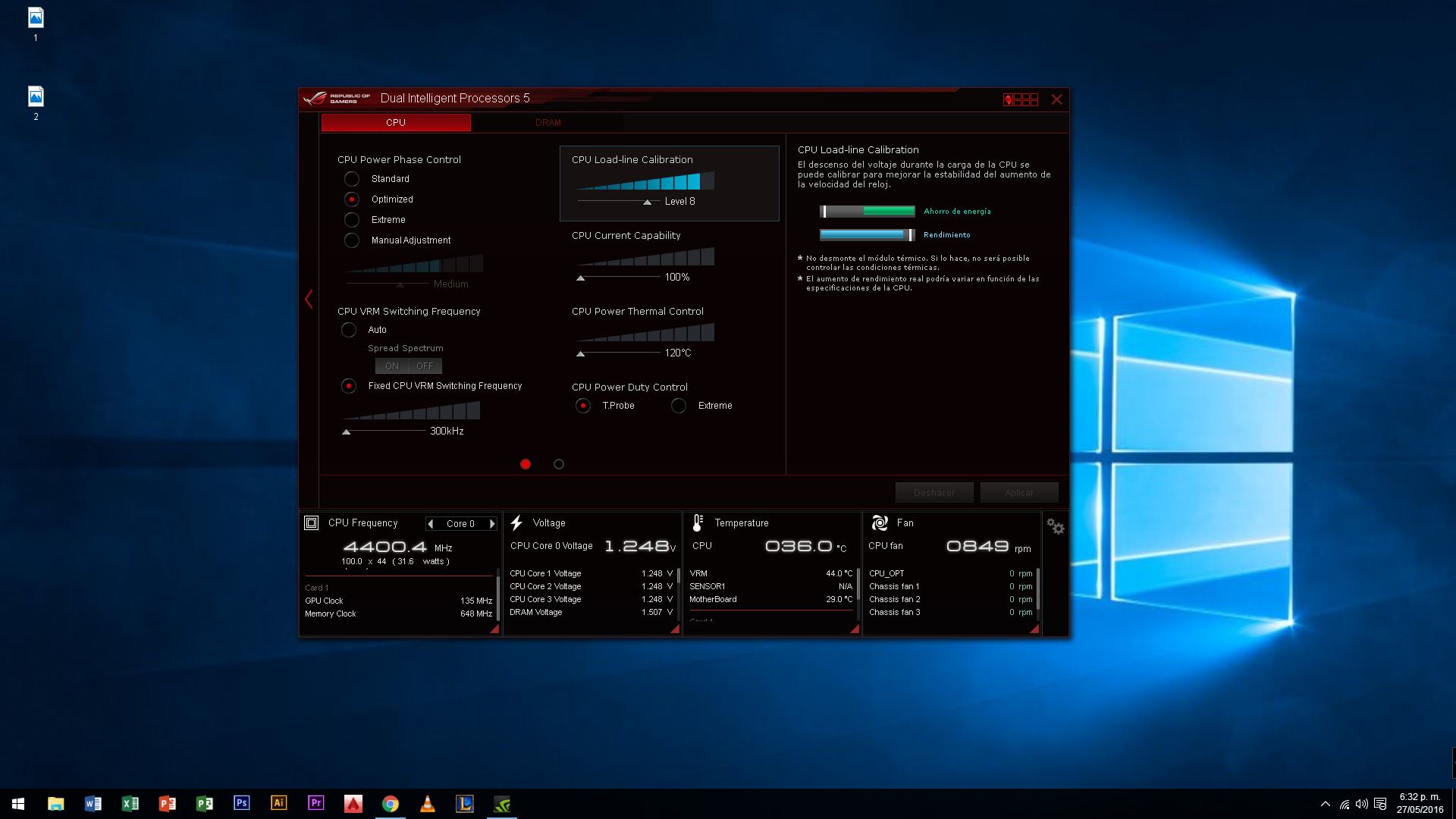
Task: Adjust the CPU Load-line Calibration Level 8 slider
Action: [647, 202]
